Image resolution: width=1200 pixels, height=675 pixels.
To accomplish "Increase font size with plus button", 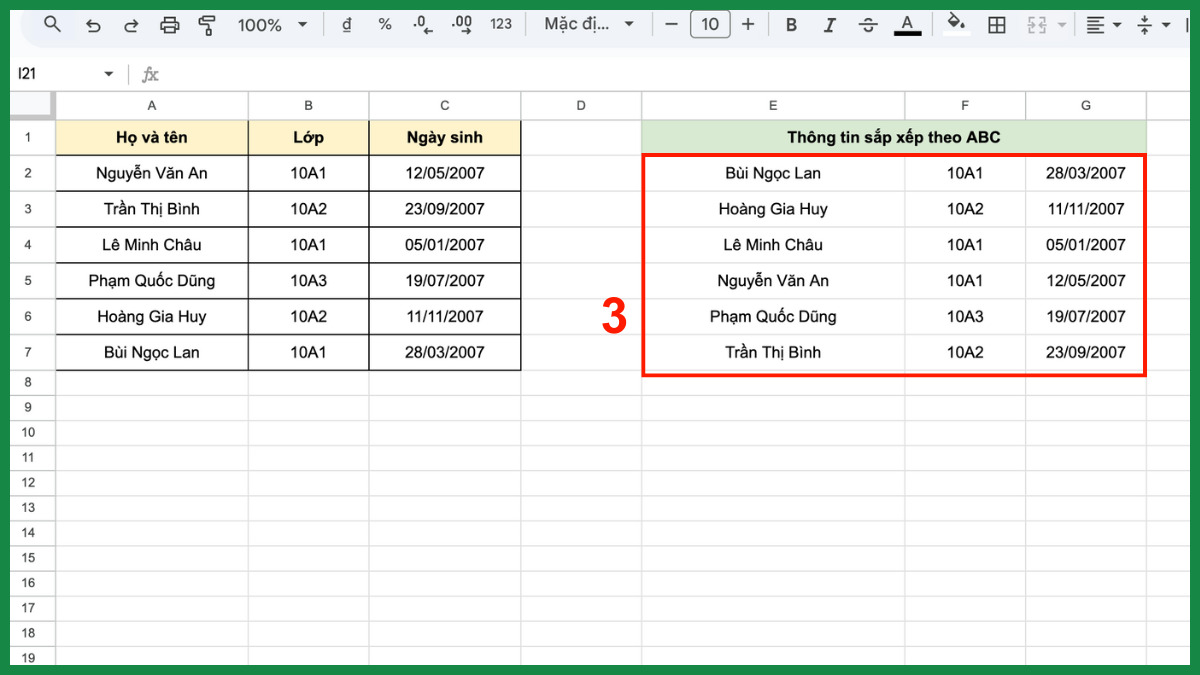I will [748, 25].
